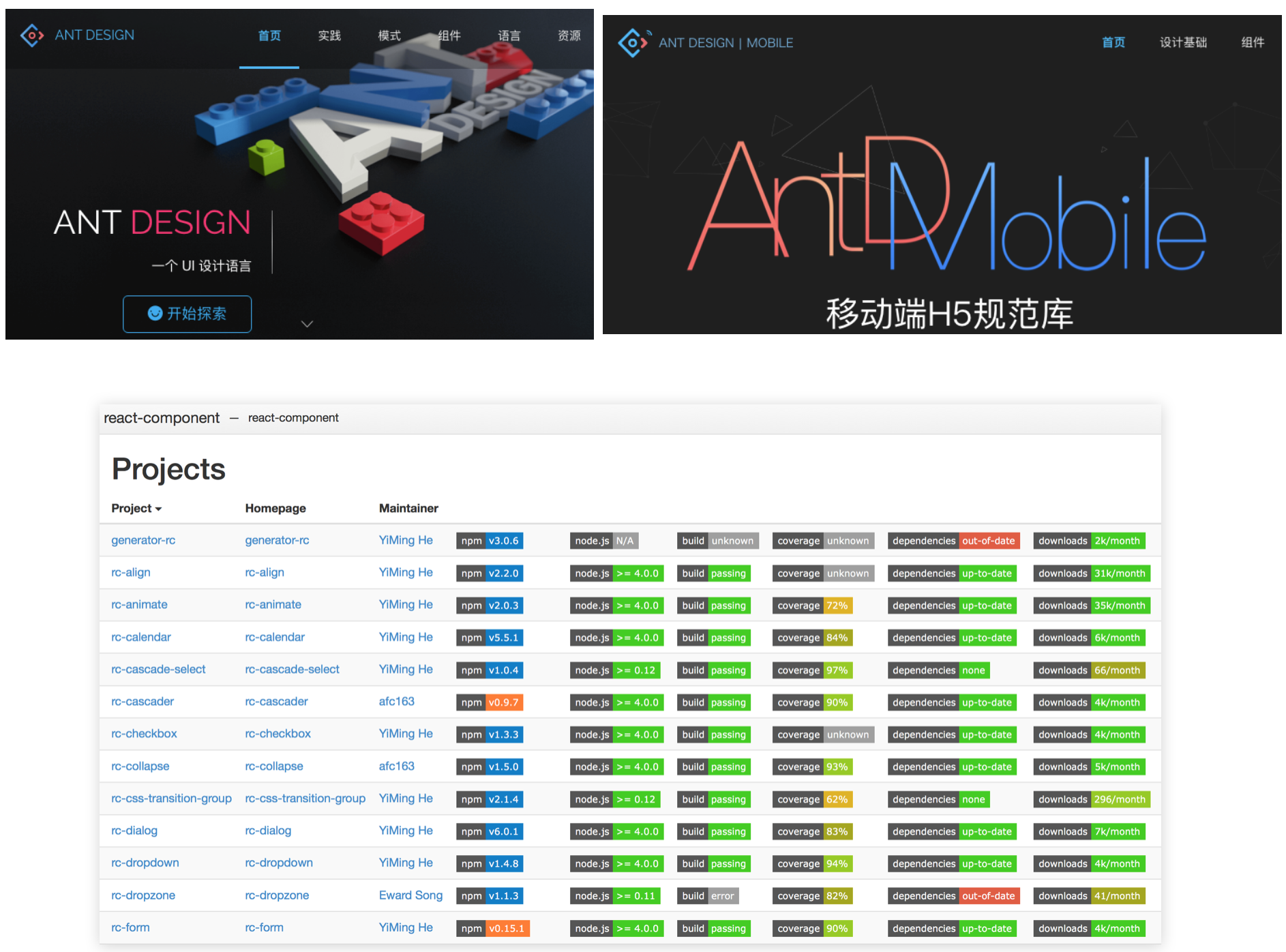Open 组件 in Ant Design Mobile nav
1286x952 pixels.
click(1253, 42)
